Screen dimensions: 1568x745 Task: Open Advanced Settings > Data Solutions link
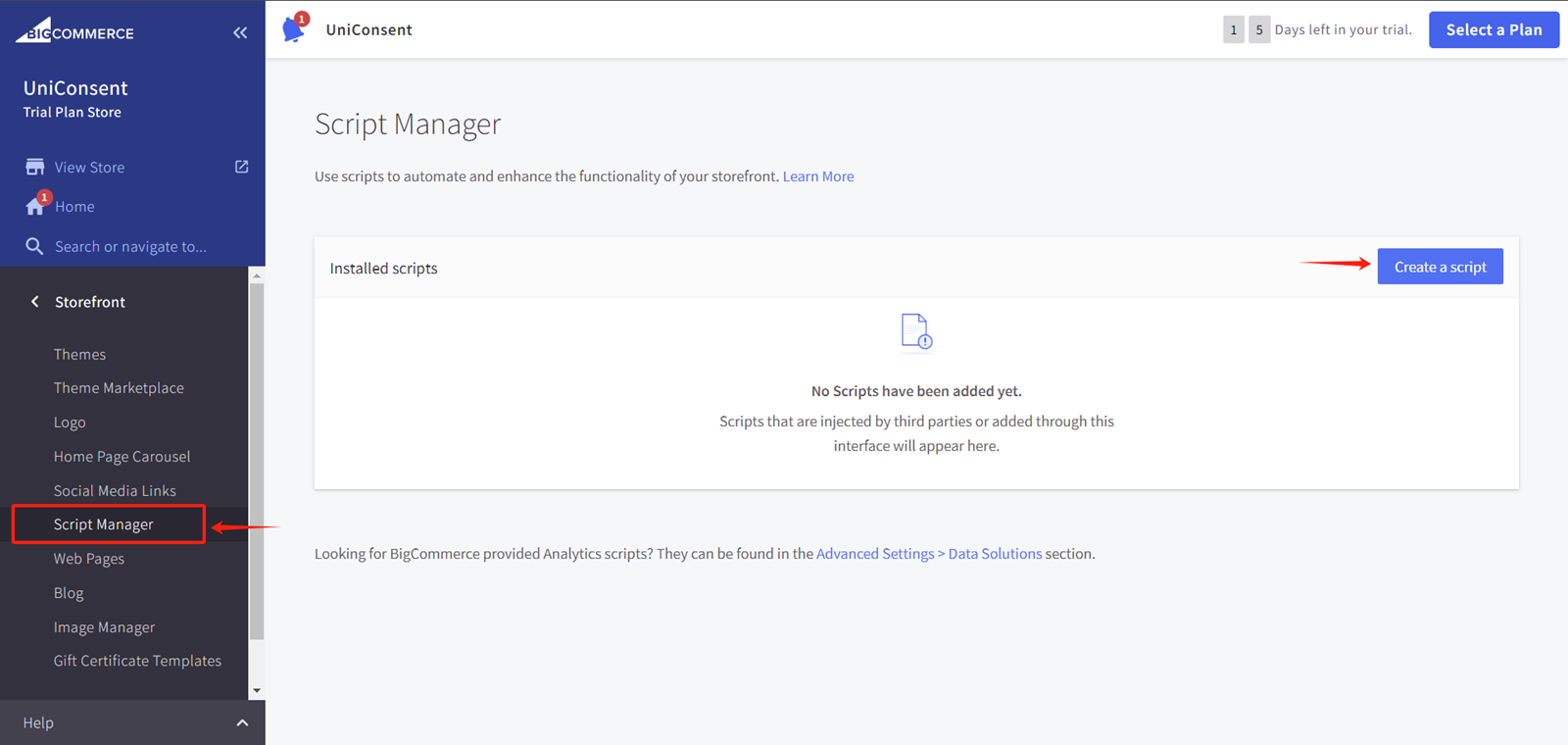929,554
